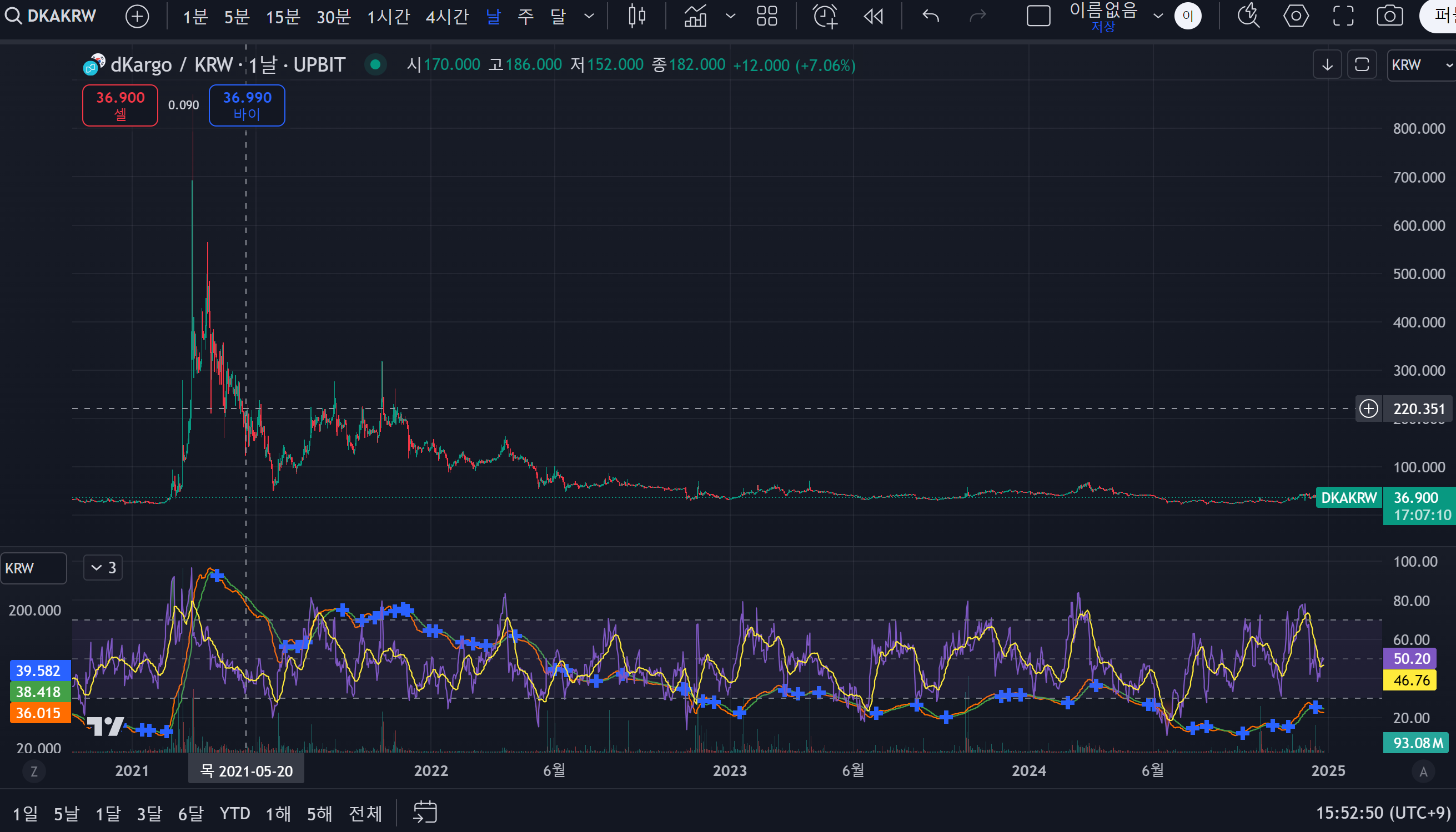Click the plus icon beside 220.351 price

pos(1368,409)
